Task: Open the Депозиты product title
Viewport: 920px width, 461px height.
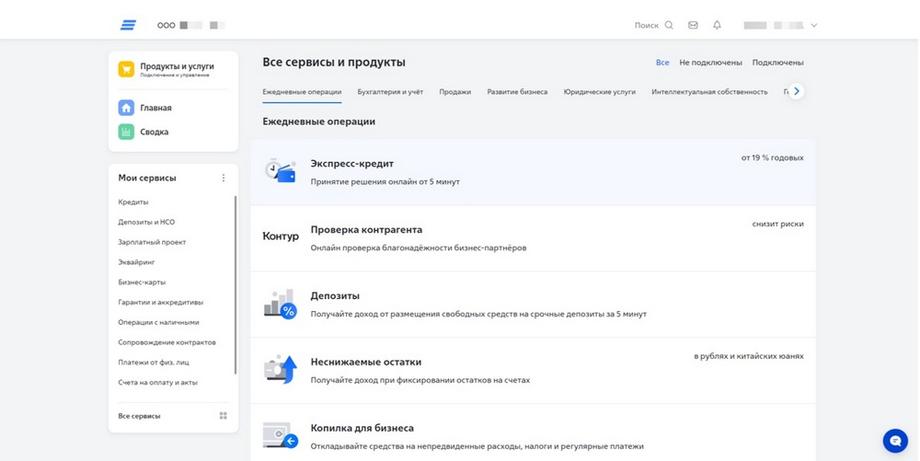Action: point(335,296)
